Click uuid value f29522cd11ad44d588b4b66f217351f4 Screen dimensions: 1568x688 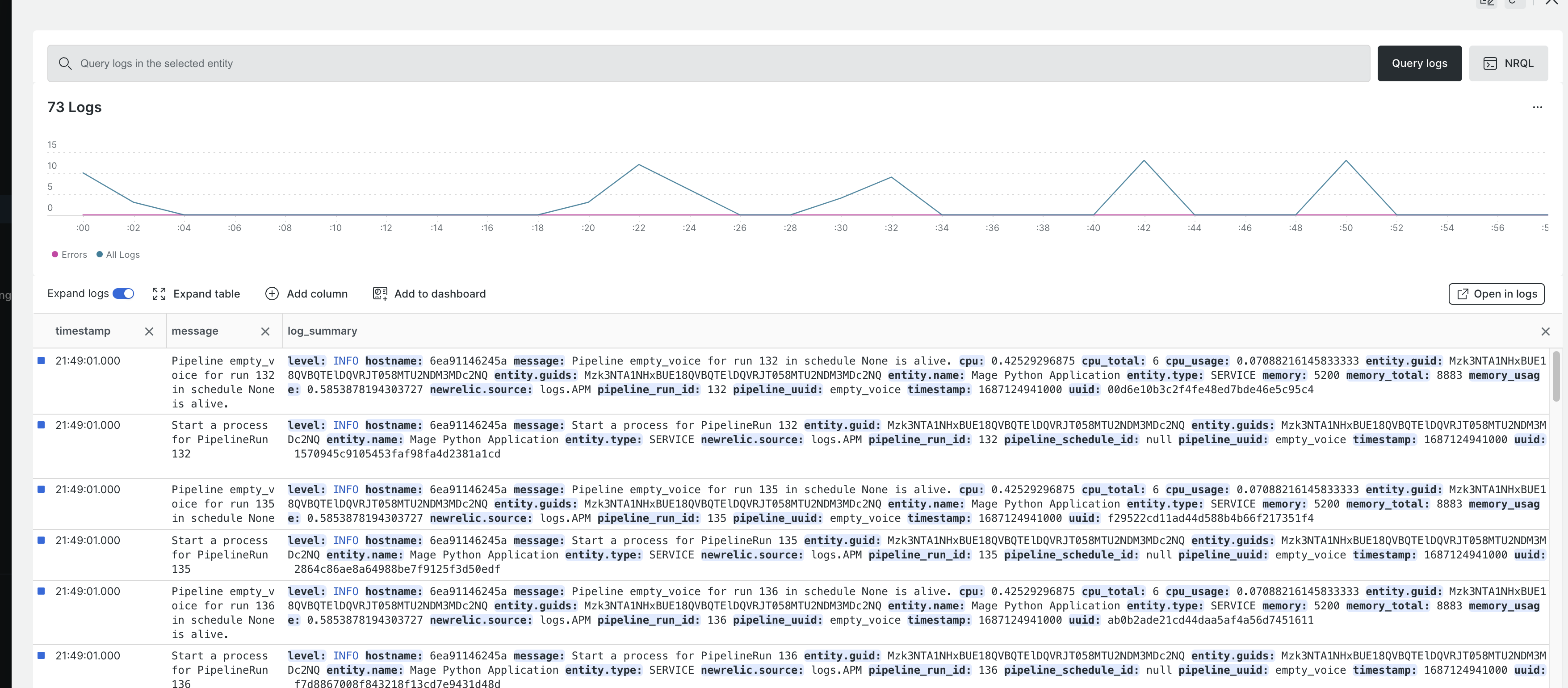coord(1210,518)
